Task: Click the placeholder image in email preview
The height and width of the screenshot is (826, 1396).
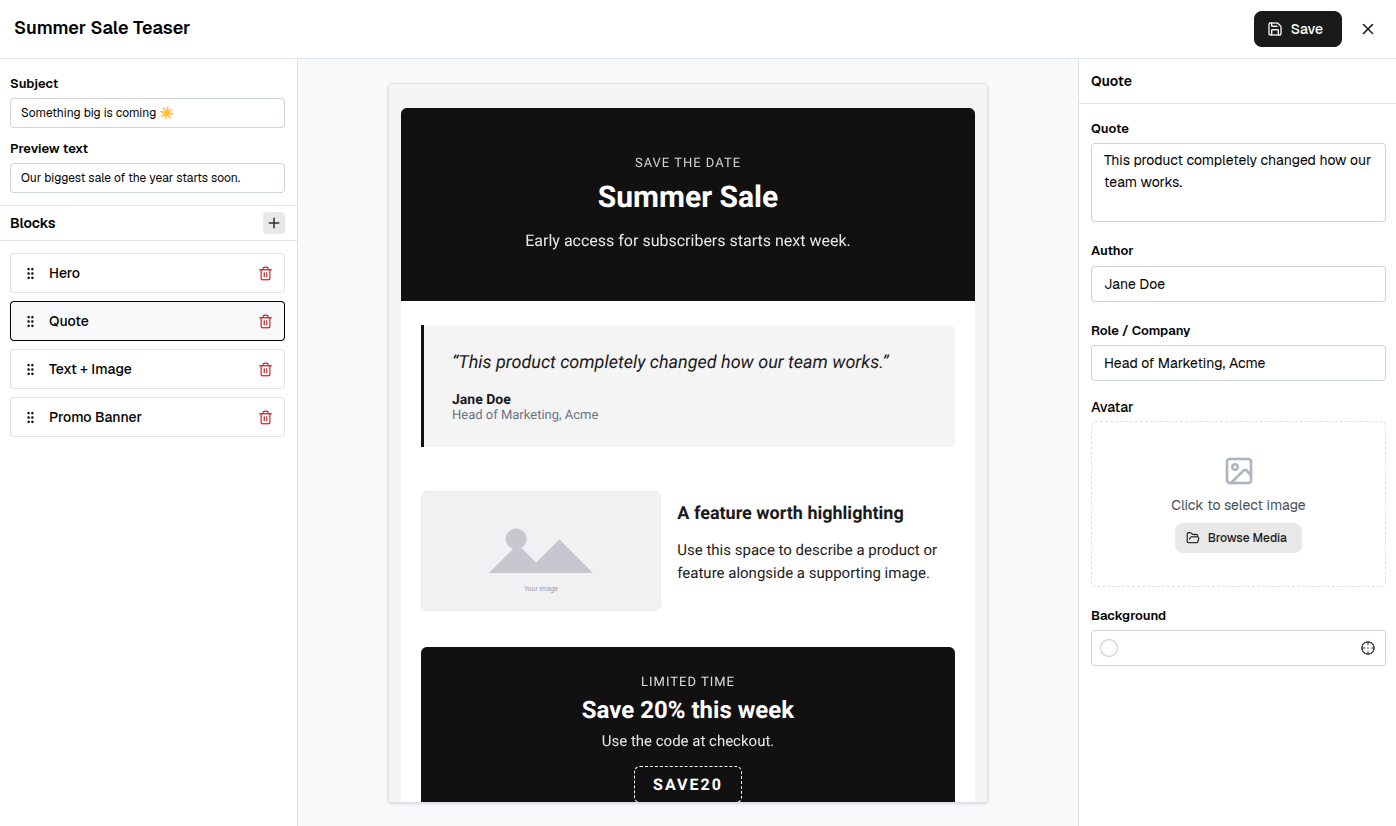Action: [x=541, y=550]
